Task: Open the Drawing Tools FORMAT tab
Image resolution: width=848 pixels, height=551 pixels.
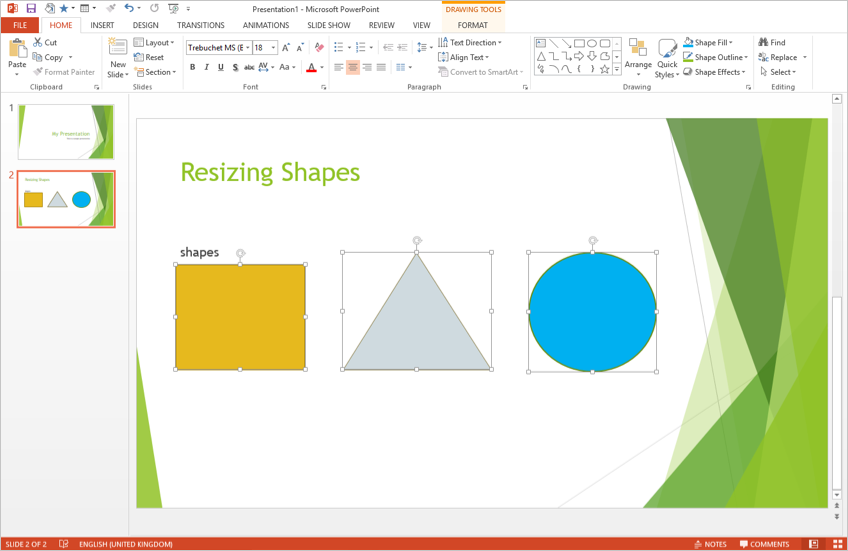Action: 473,25
